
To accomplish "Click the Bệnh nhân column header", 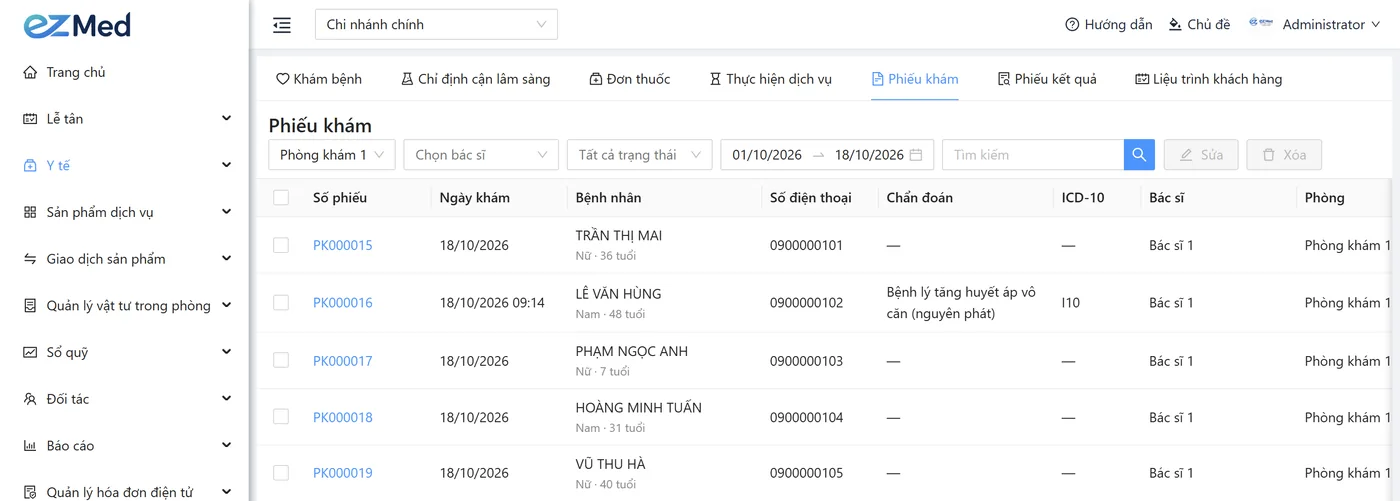I will (x=608, y=198).
